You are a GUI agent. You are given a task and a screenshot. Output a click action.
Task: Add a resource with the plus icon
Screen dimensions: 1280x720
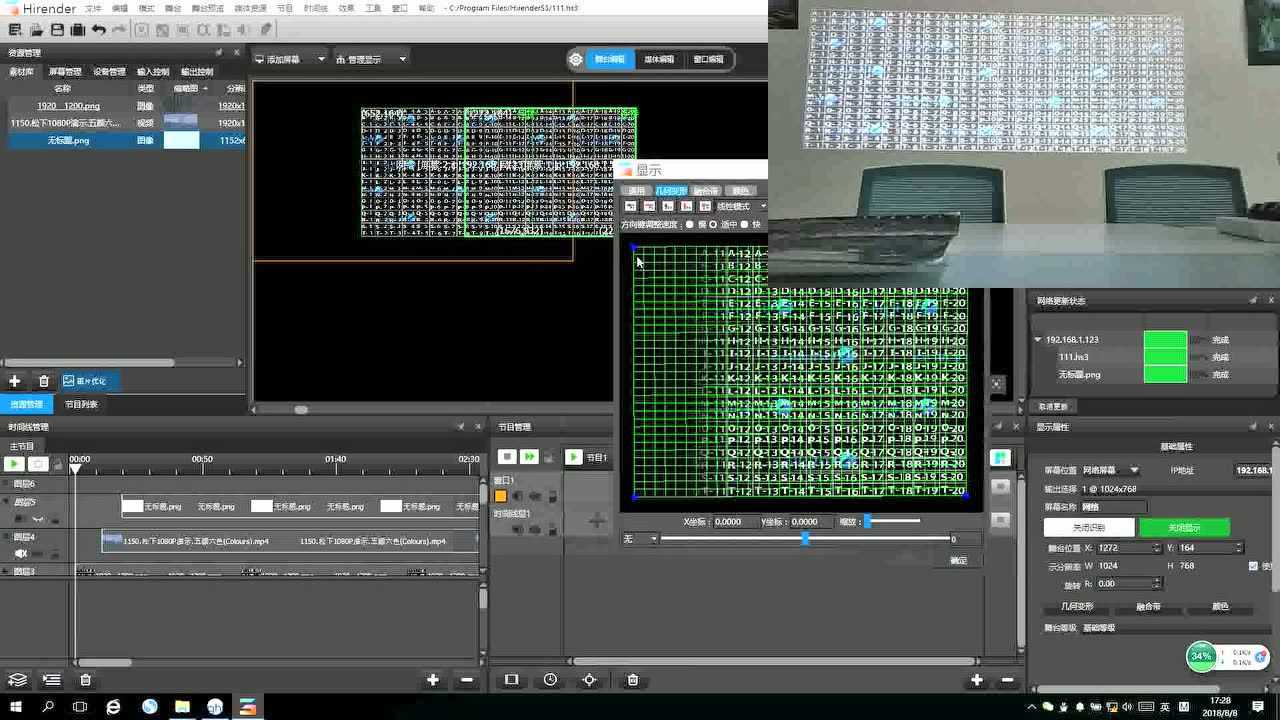(x=15, y=381)
